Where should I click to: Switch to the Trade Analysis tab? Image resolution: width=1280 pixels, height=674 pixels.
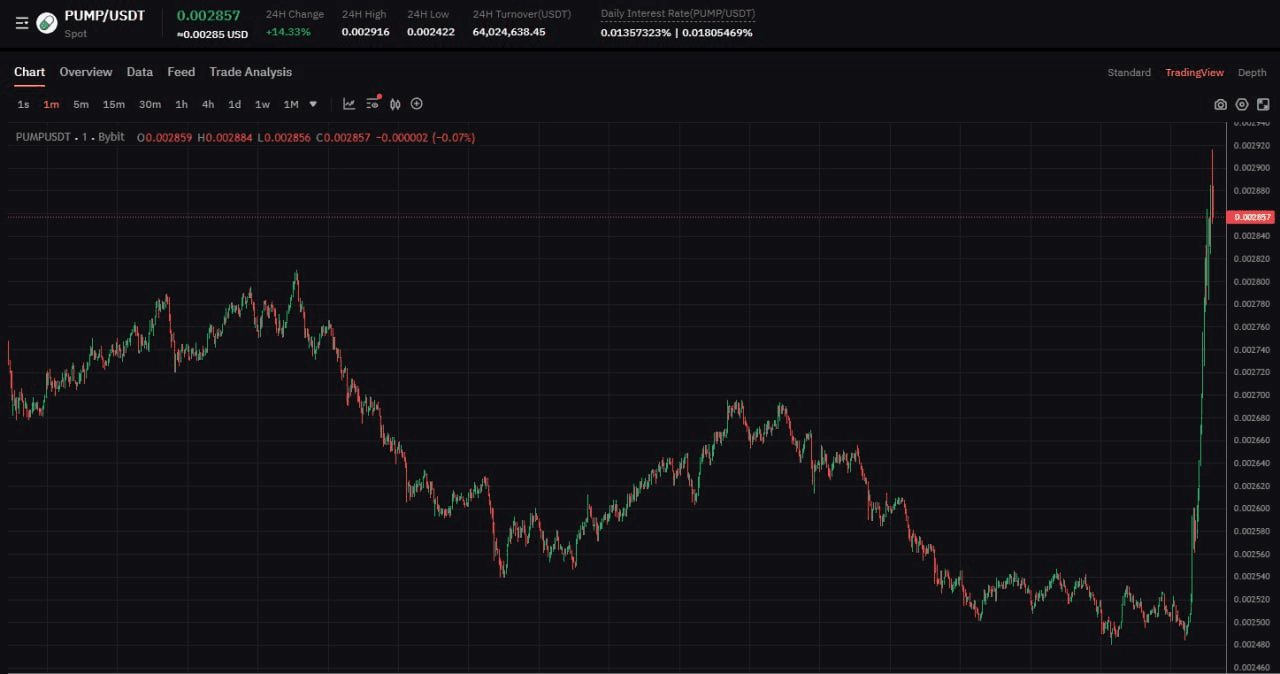point(251,72)
